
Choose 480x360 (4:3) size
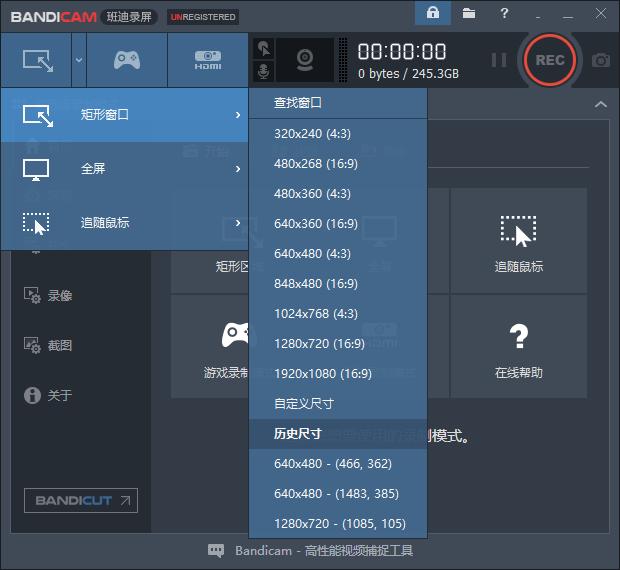click(338, 194)
